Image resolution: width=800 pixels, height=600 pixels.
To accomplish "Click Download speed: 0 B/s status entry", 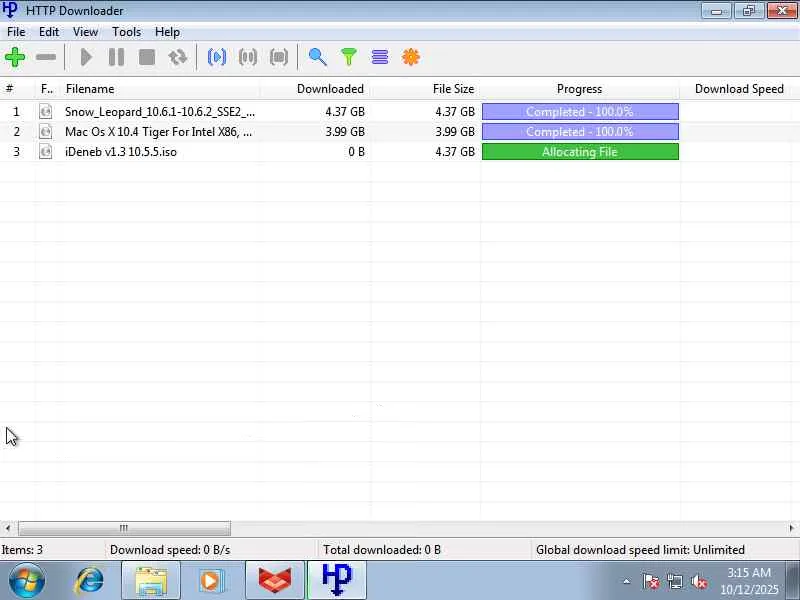I will 170,550.
